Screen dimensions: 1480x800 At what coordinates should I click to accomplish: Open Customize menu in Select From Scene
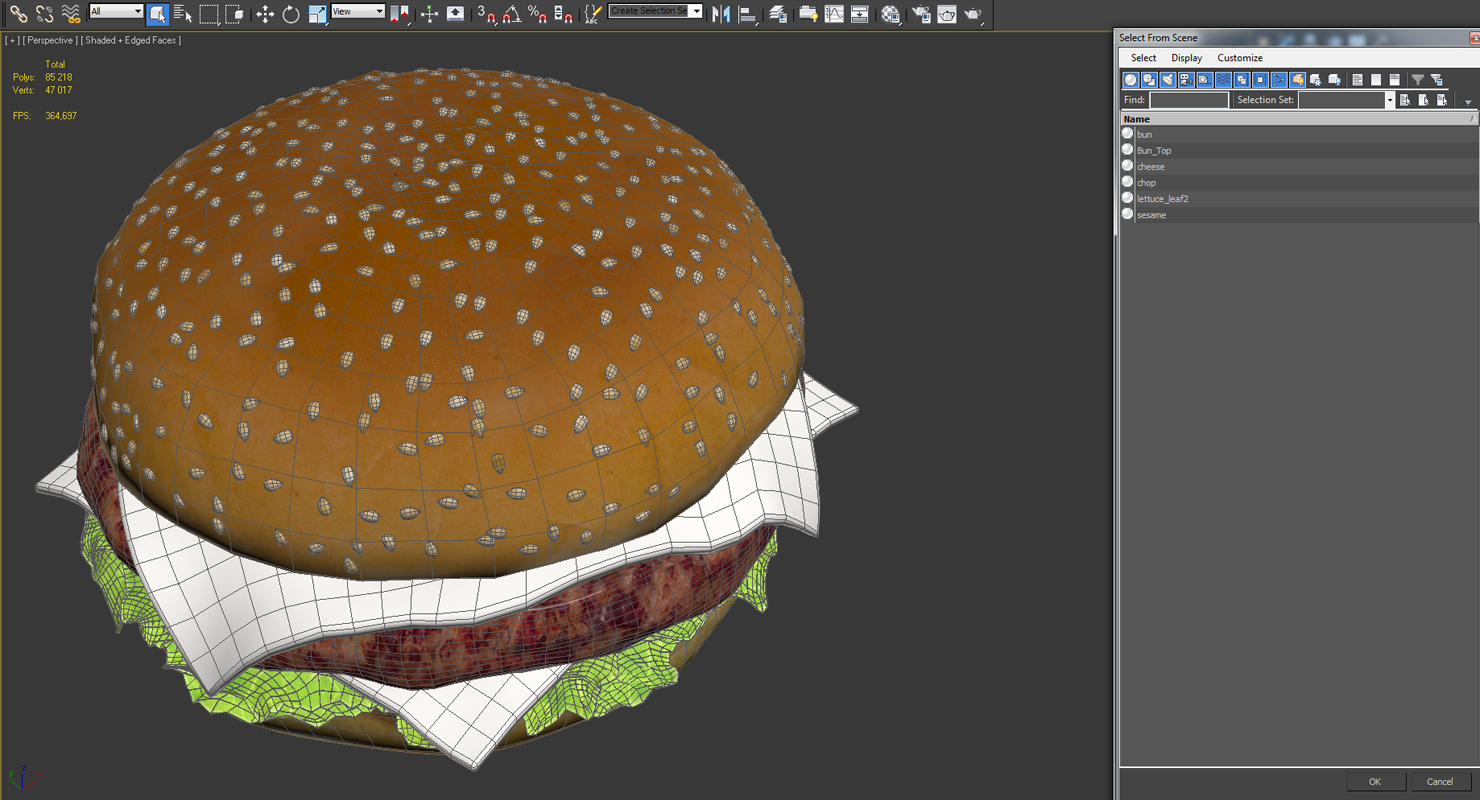(1240, 58)
